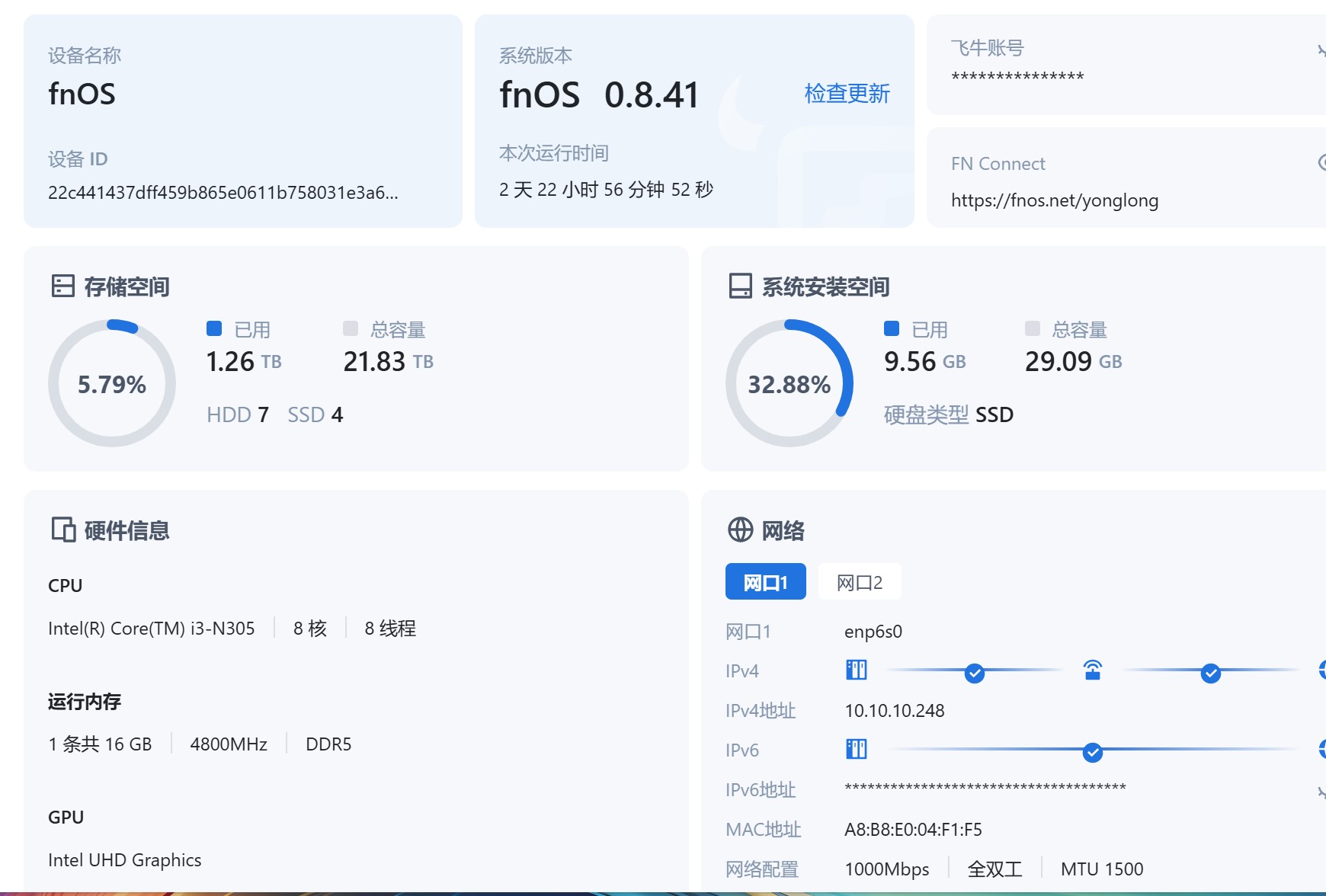Click the 8 线程 thread count
The height and width of the screenshot is (896, 1326).
coord(390,629)
